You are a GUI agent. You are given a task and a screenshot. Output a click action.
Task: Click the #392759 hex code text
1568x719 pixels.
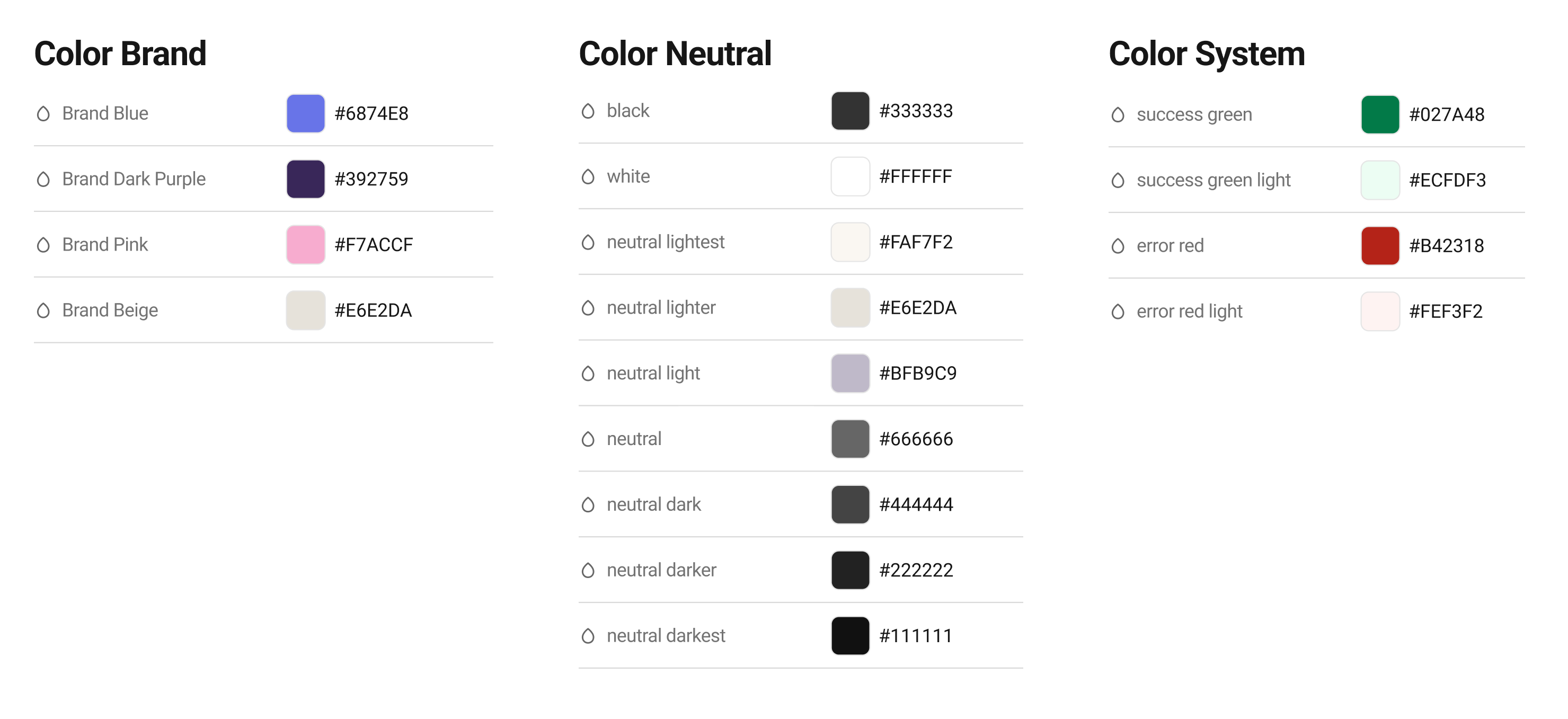coord(371,179)
